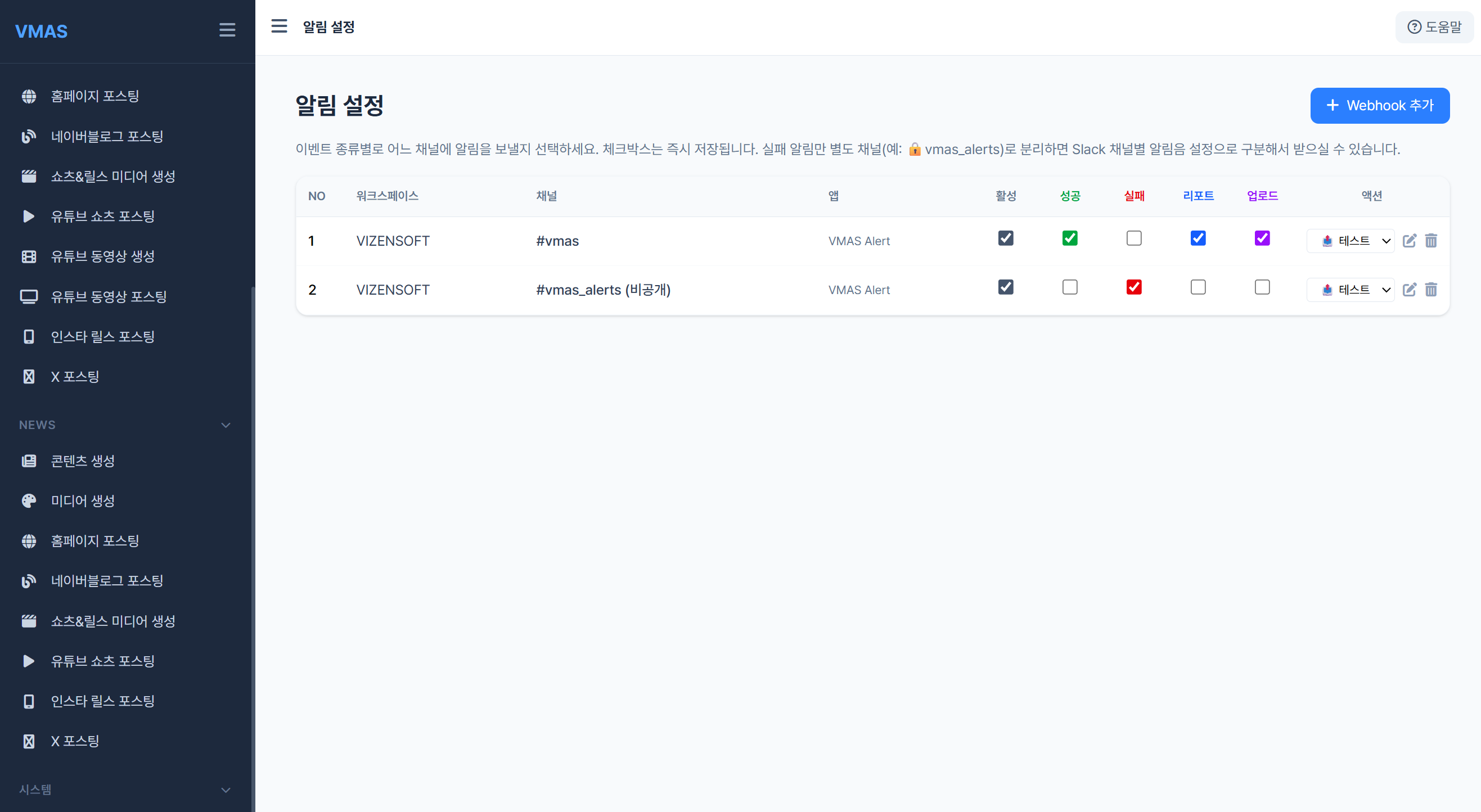Enable 실패 checkbox for #vmas channel
The image size is (1481, 812).
point(1134,238)
